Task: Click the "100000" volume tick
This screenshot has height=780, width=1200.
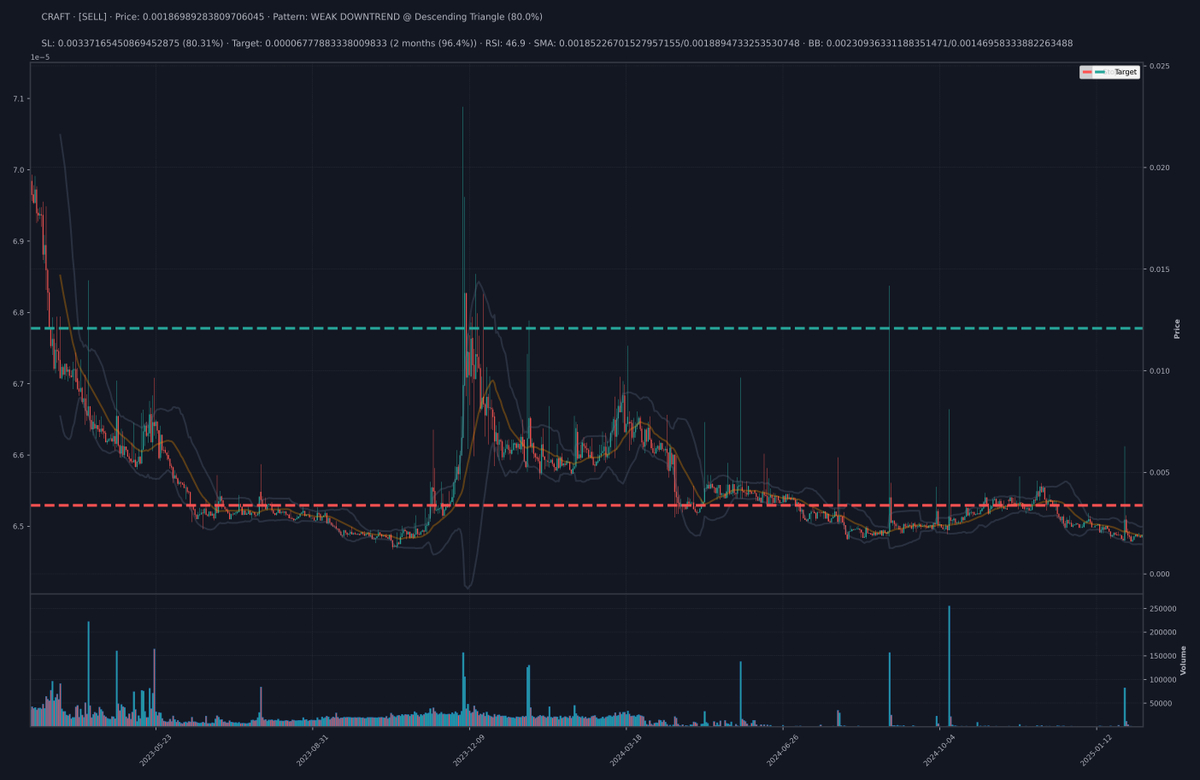Action: coord(1162,680)
